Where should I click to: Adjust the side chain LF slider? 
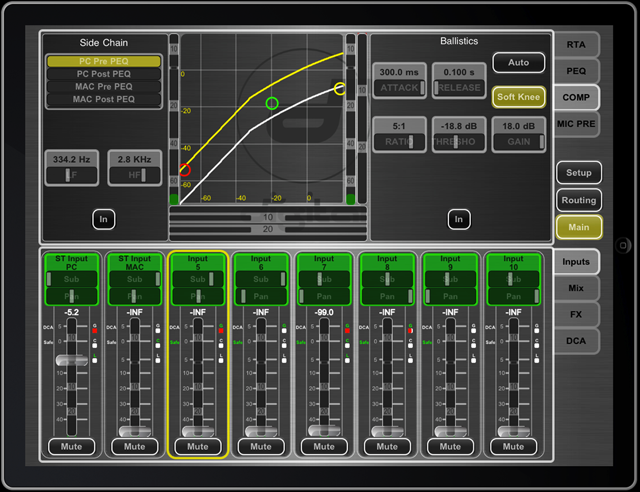(x=71, y=175)
